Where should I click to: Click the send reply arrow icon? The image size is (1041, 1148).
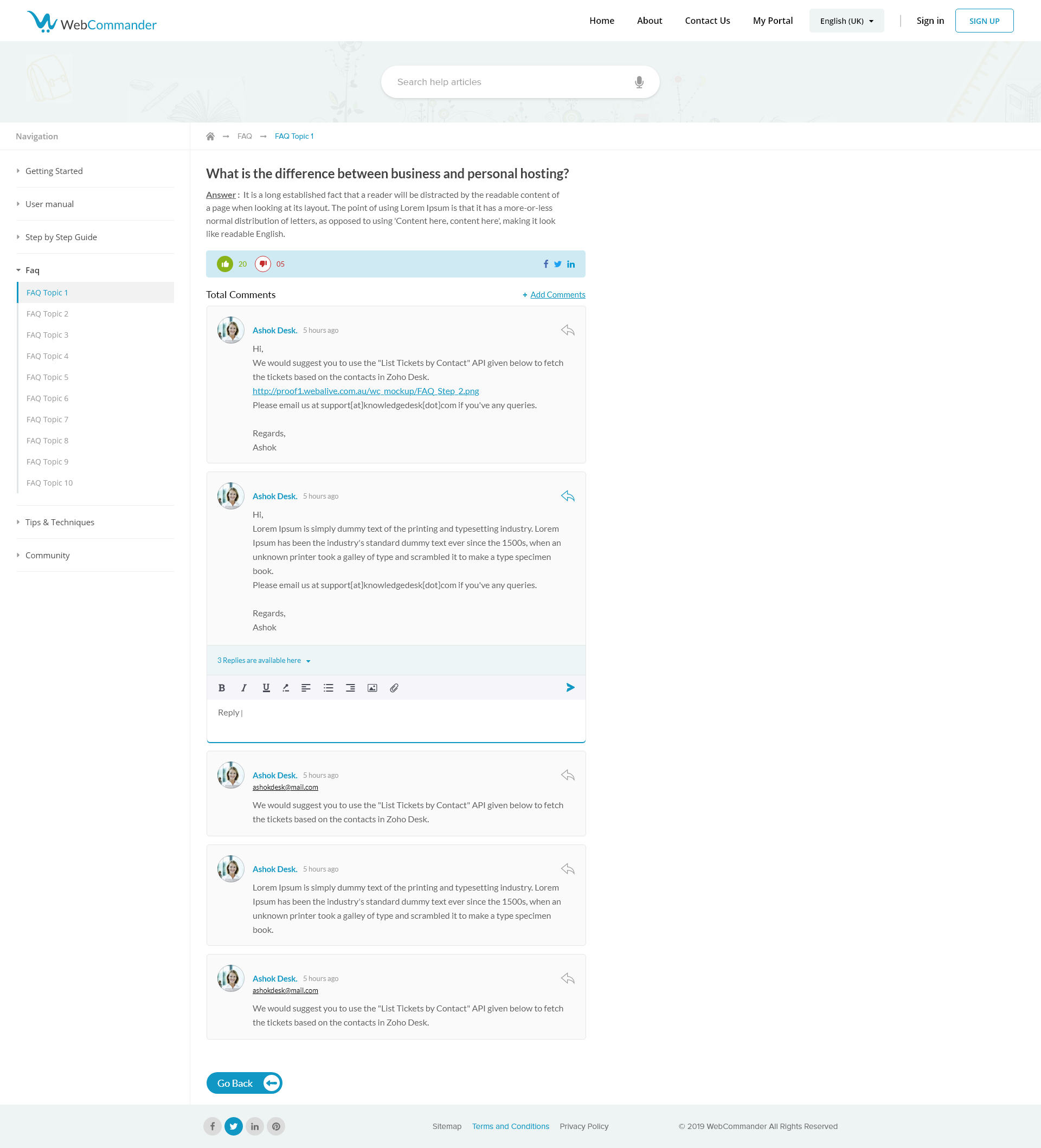(570, 687)
